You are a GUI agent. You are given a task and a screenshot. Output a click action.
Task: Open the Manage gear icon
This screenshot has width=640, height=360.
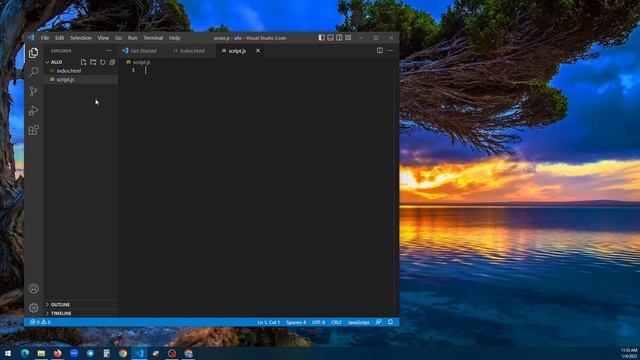click(33, 307)
